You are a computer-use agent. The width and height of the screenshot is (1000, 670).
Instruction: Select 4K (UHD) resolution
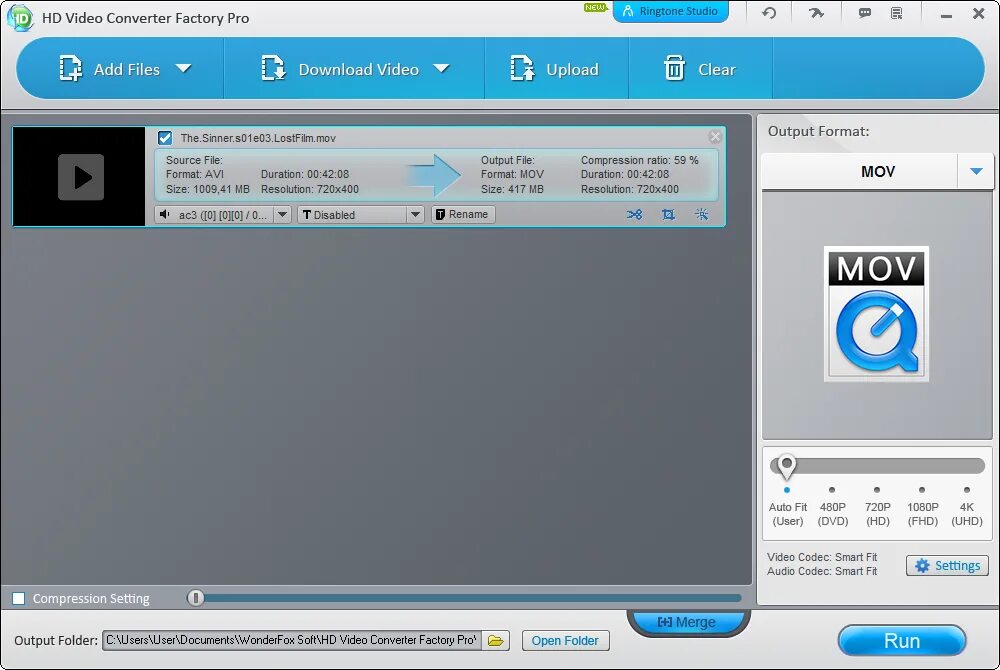tap(967, 514)
